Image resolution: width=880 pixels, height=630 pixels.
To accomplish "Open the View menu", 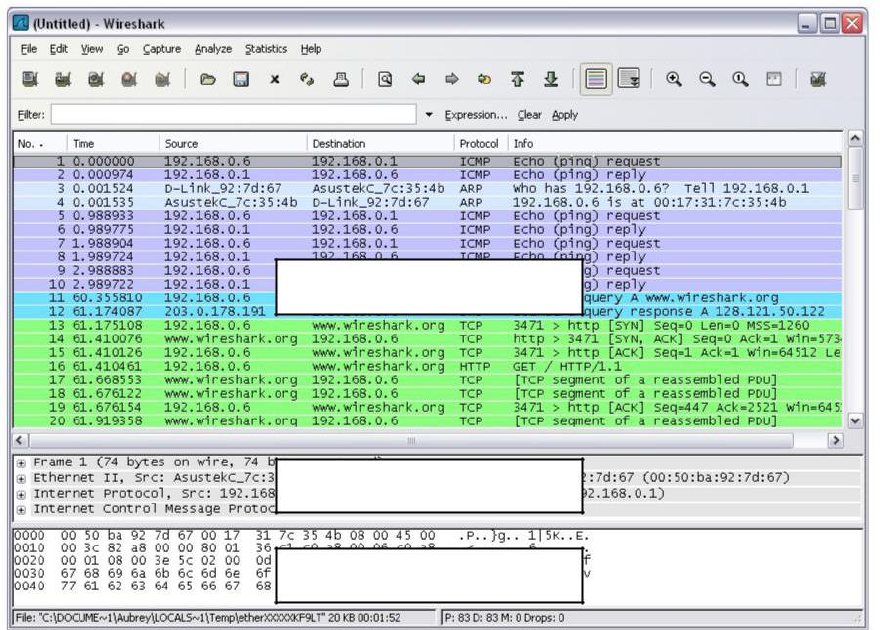I will (92, 49).
